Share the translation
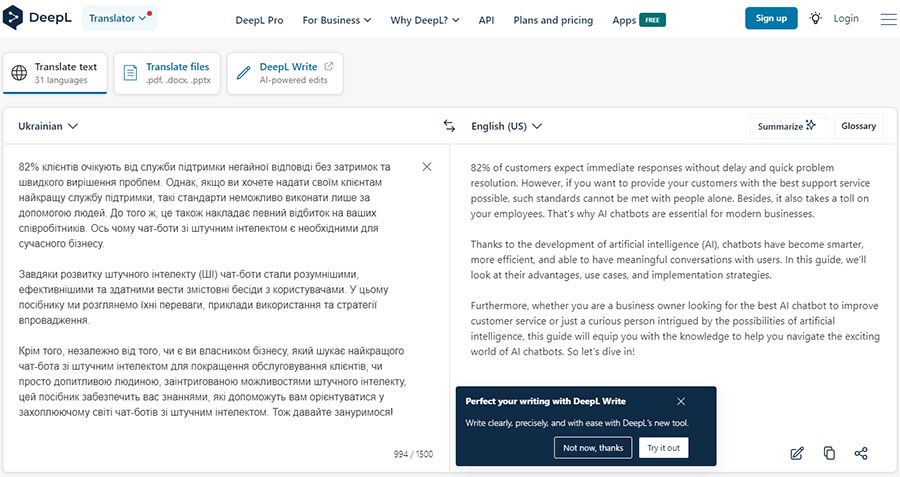This screenshot has height=477, width=900. click(x=861, y=453)
